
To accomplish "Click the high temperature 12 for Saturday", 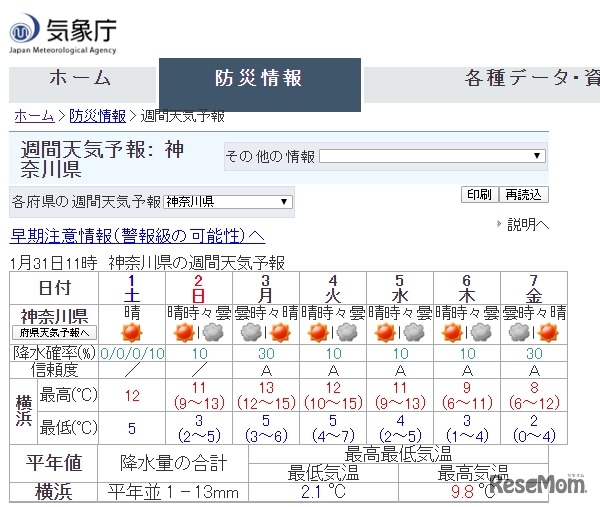I will (132, 396).
